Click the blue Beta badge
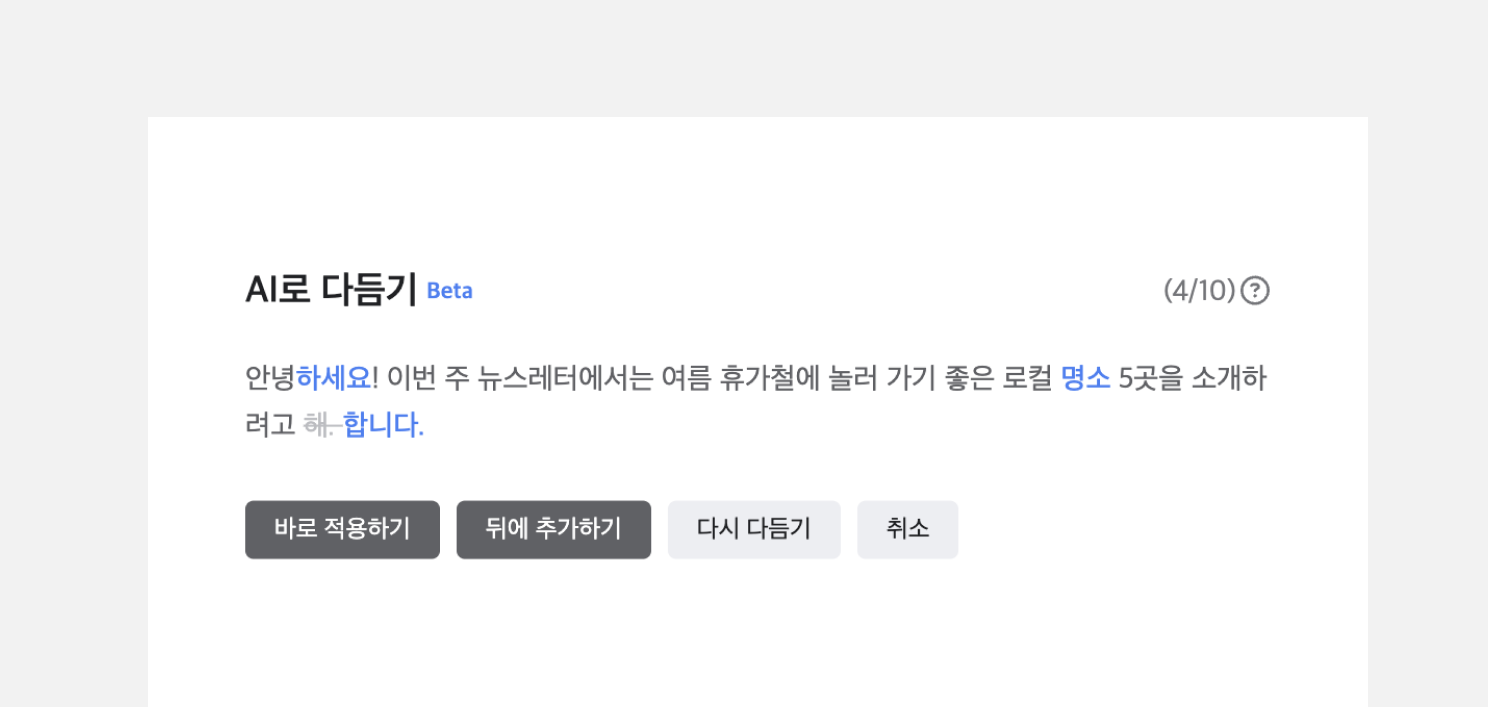 click(x=449, y=291)
